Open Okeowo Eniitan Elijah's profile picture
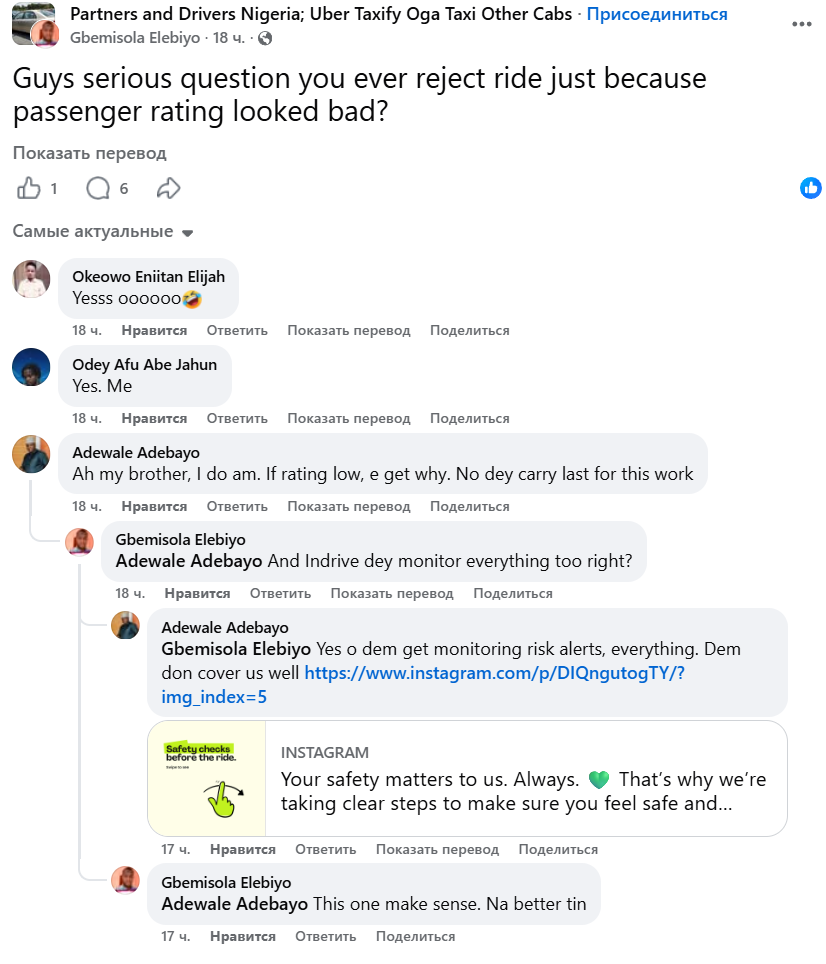The width and height of the screenshot is (826, 964). [x=31, y=279]
